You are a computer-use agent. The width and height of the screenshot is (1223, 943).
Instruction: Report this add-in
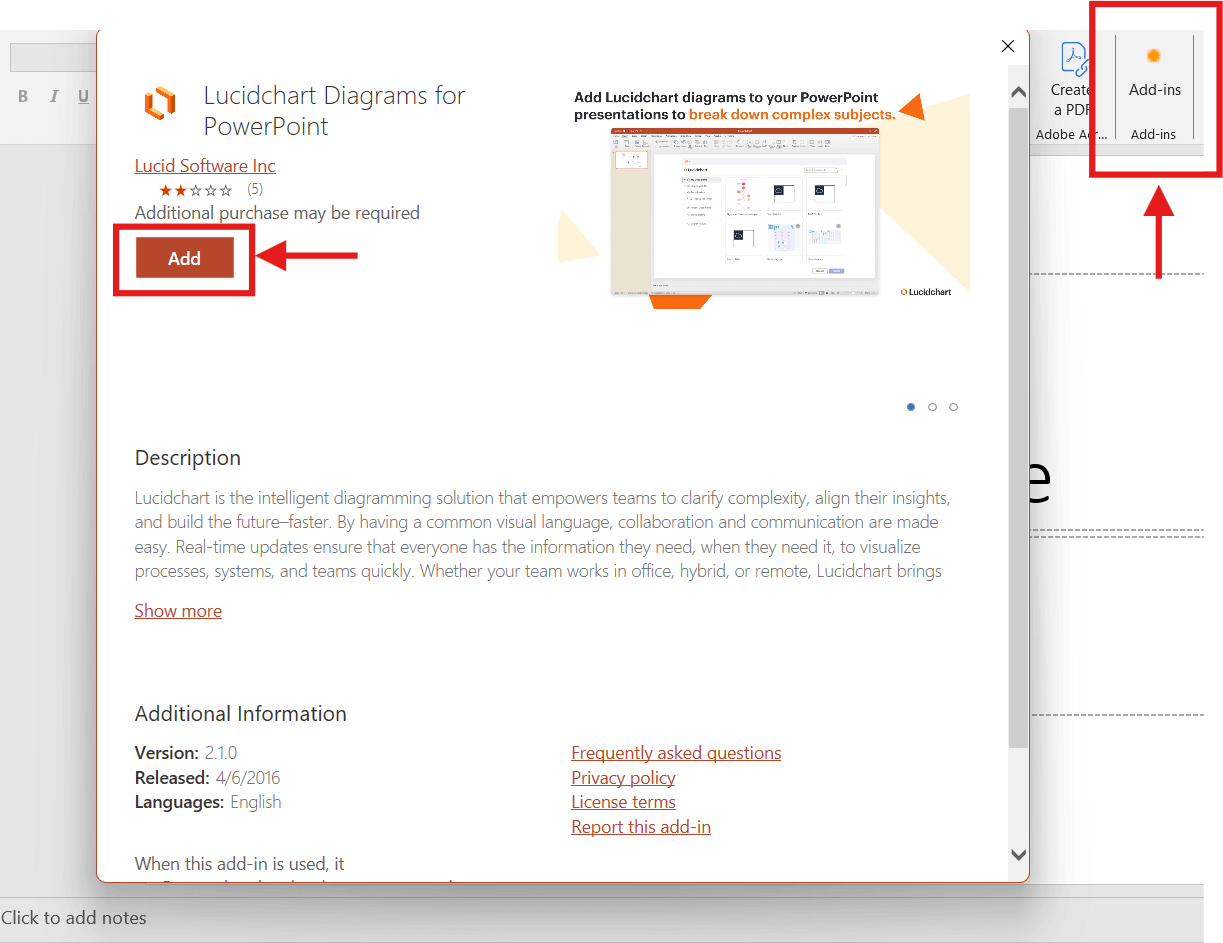click(x=640, y=826)
